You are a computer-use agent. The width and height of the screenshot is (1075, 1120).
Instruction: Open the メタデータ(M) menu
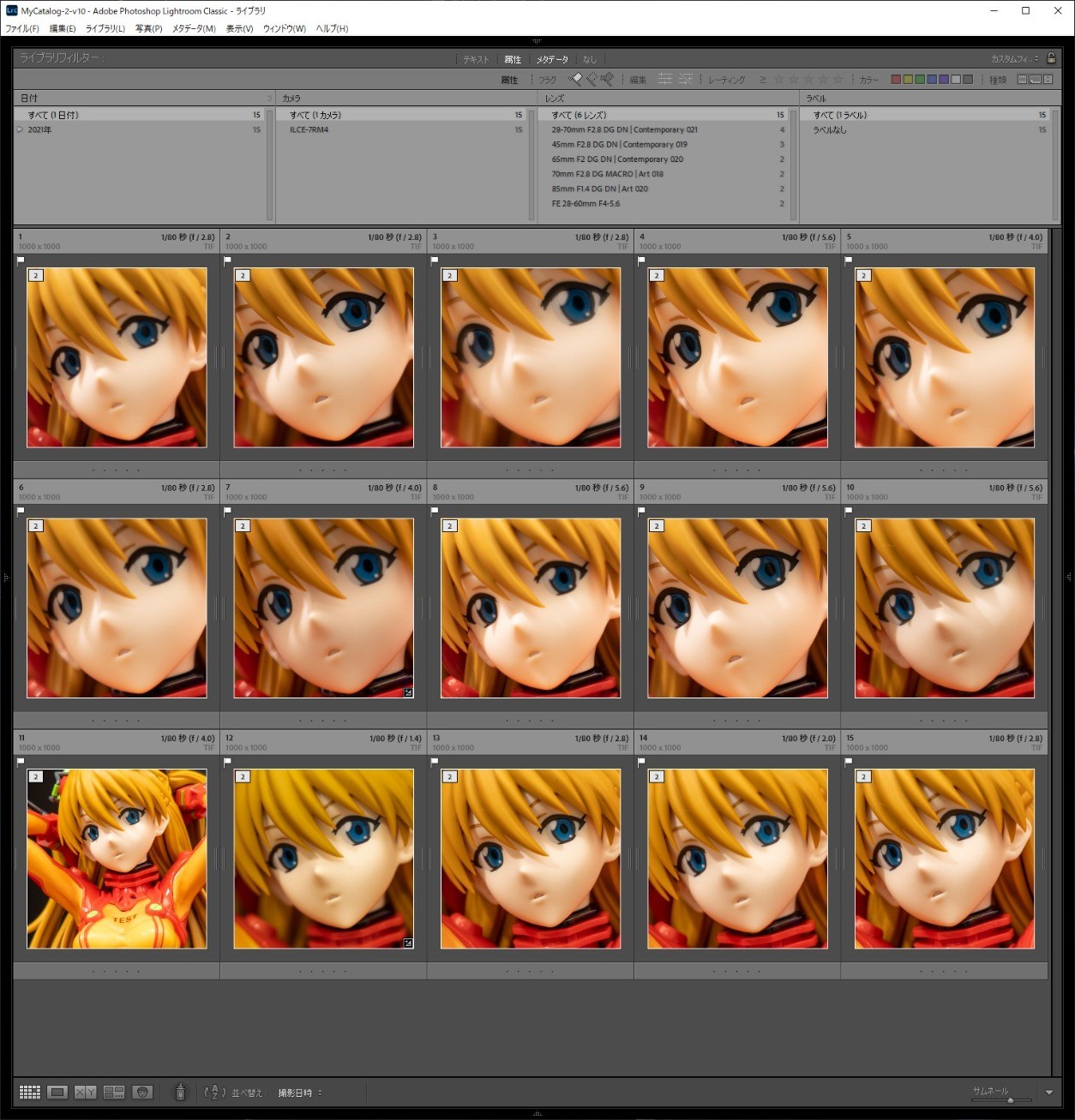(x=195, y=28)
